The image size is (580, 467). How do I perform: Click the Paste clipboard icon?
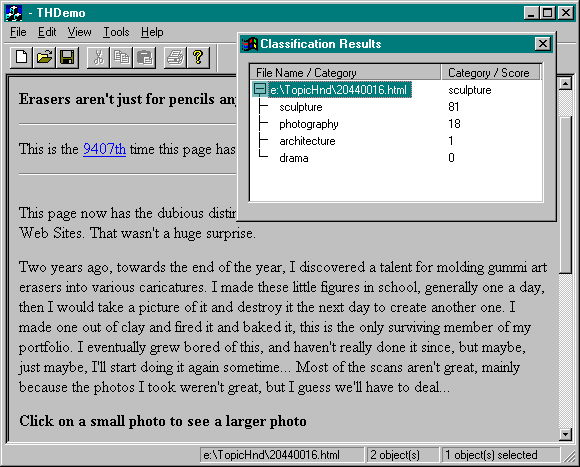tap(144, 57)
